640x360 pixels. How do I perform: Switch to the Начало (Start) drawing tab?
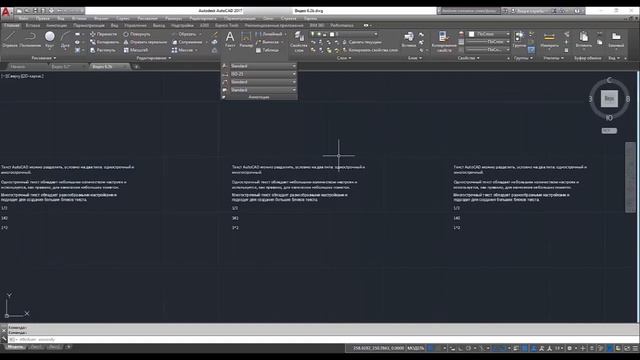(x=18, y=67)
